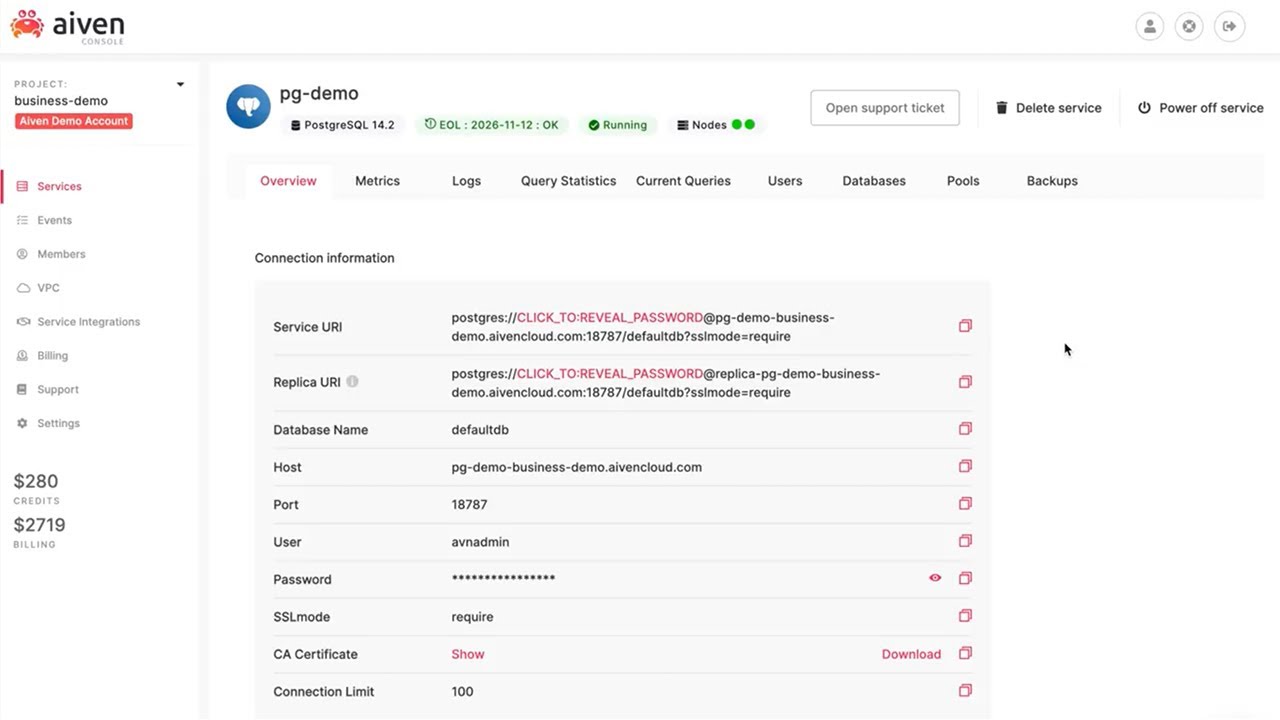Click the EOL 2026-11-12 status badge
Image resolution: width=1280 pixels, height=720 pixels.
pyautogui.click(x=490, y=125)
